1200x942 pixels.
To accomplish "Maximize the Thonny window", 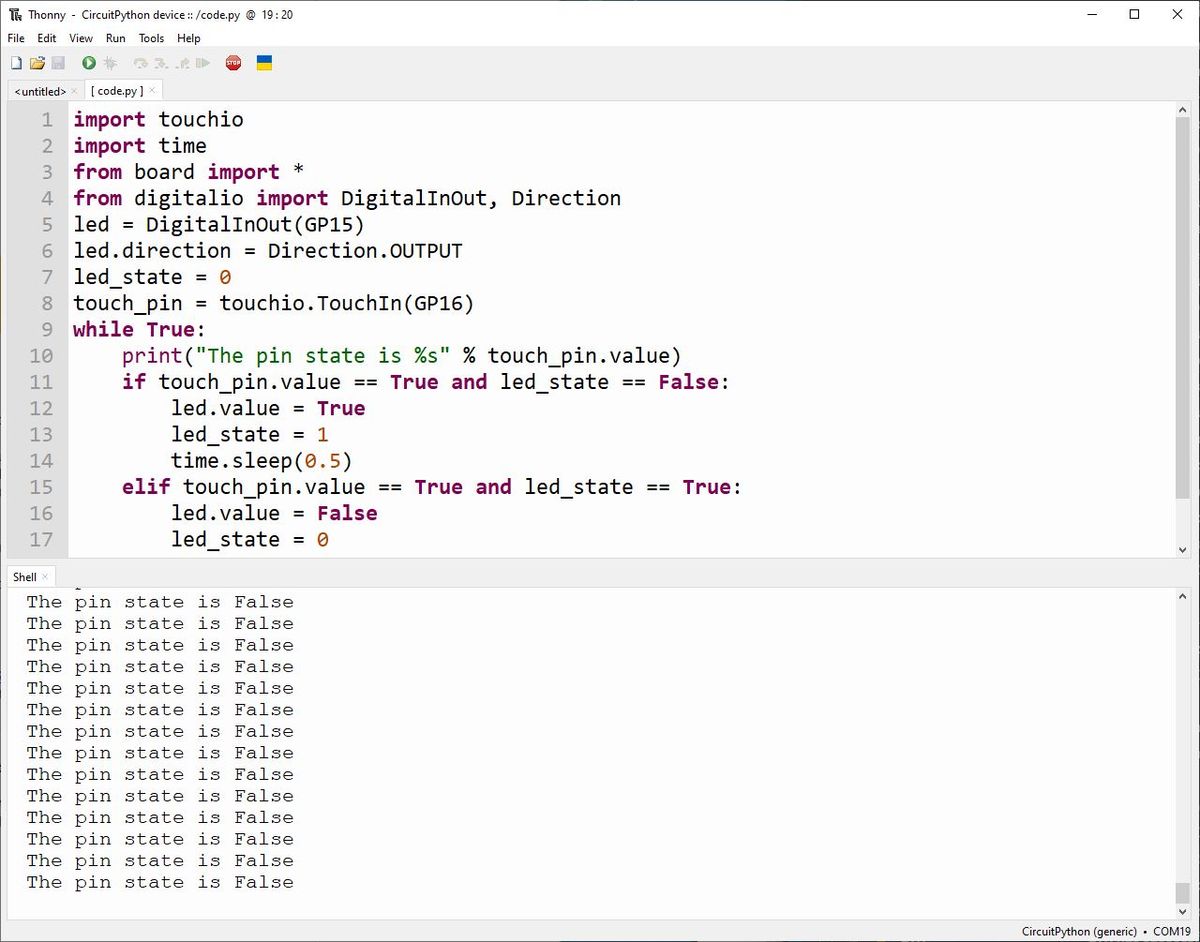I will tap(1134, 14).
